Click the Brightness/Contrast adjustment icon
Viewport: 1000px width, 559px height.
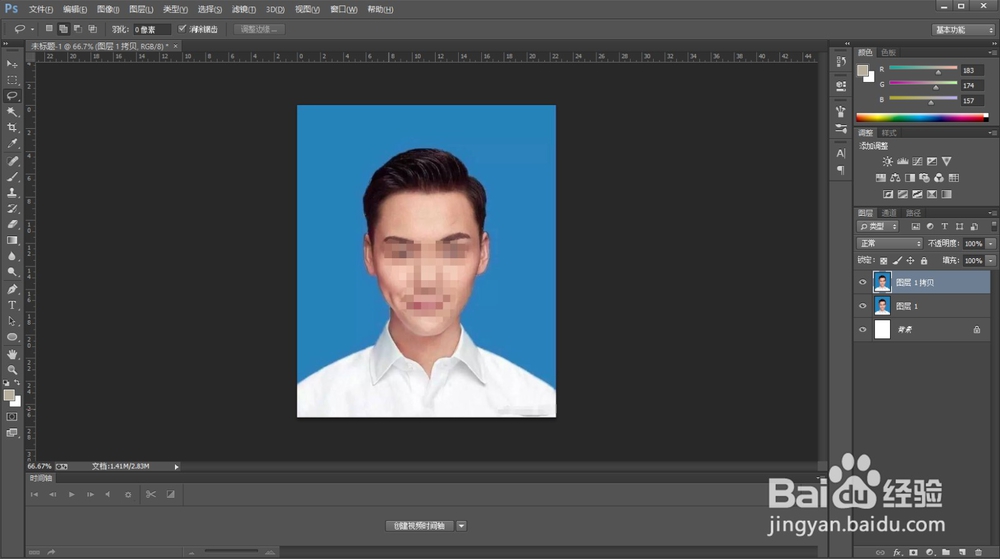point(887,161)
